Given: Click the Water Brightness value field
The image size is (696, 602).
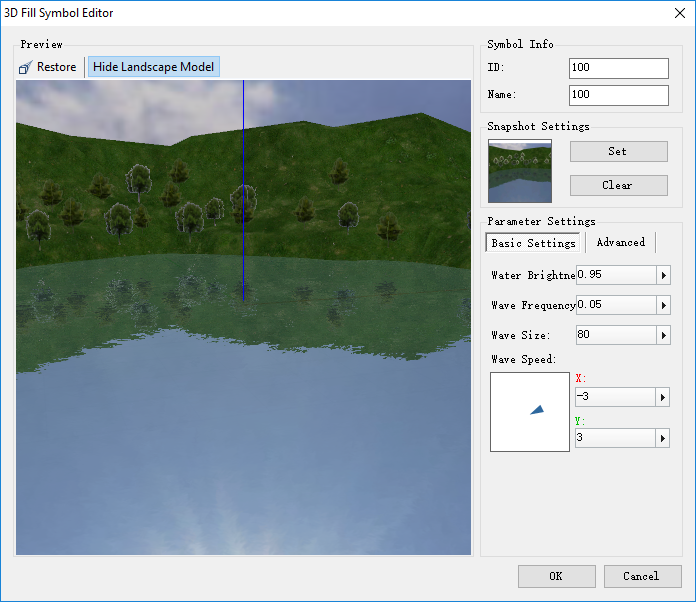Looking at the screenshot, I should click(615, 275).
